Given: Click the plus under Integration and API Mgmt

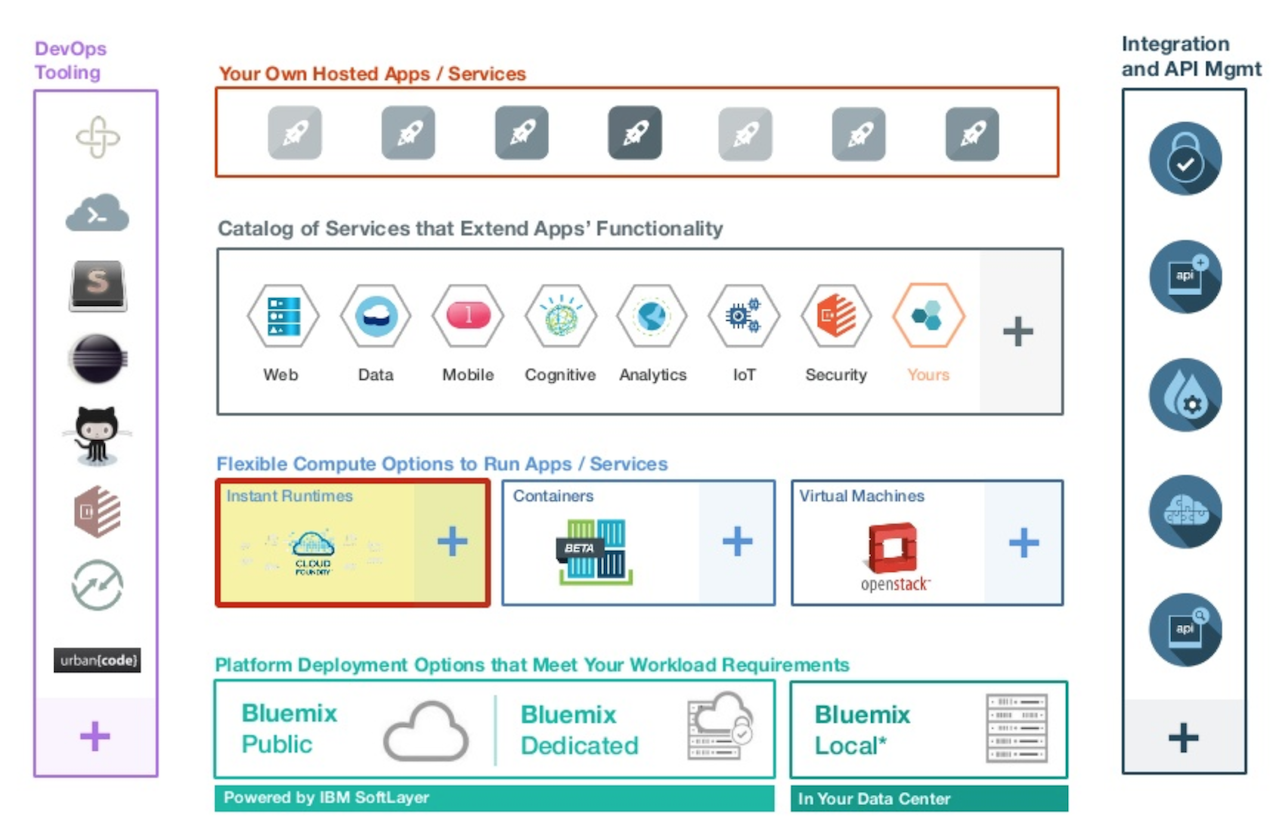Looking at the screenshot, I should coord(1183,738).
